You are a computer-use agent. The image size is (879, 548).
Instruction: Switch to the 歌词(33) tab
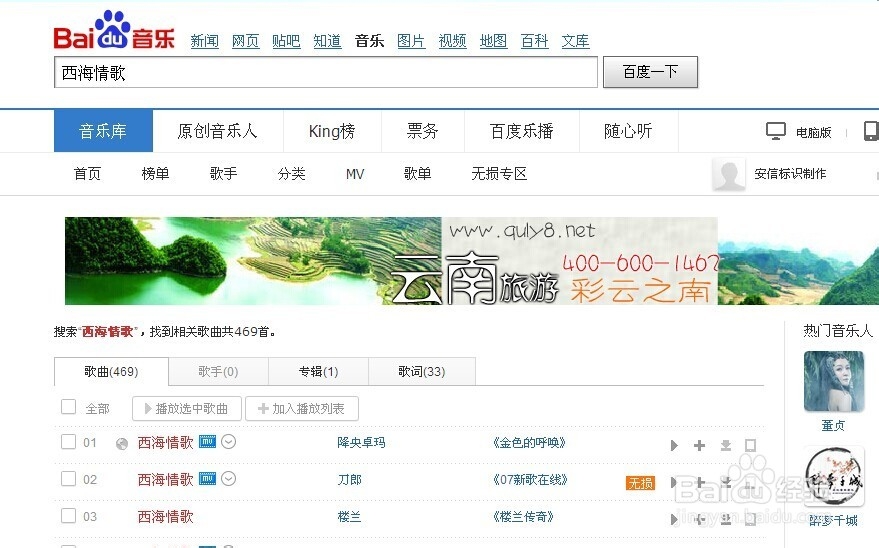pyautogui.click(x=422, y=371)
